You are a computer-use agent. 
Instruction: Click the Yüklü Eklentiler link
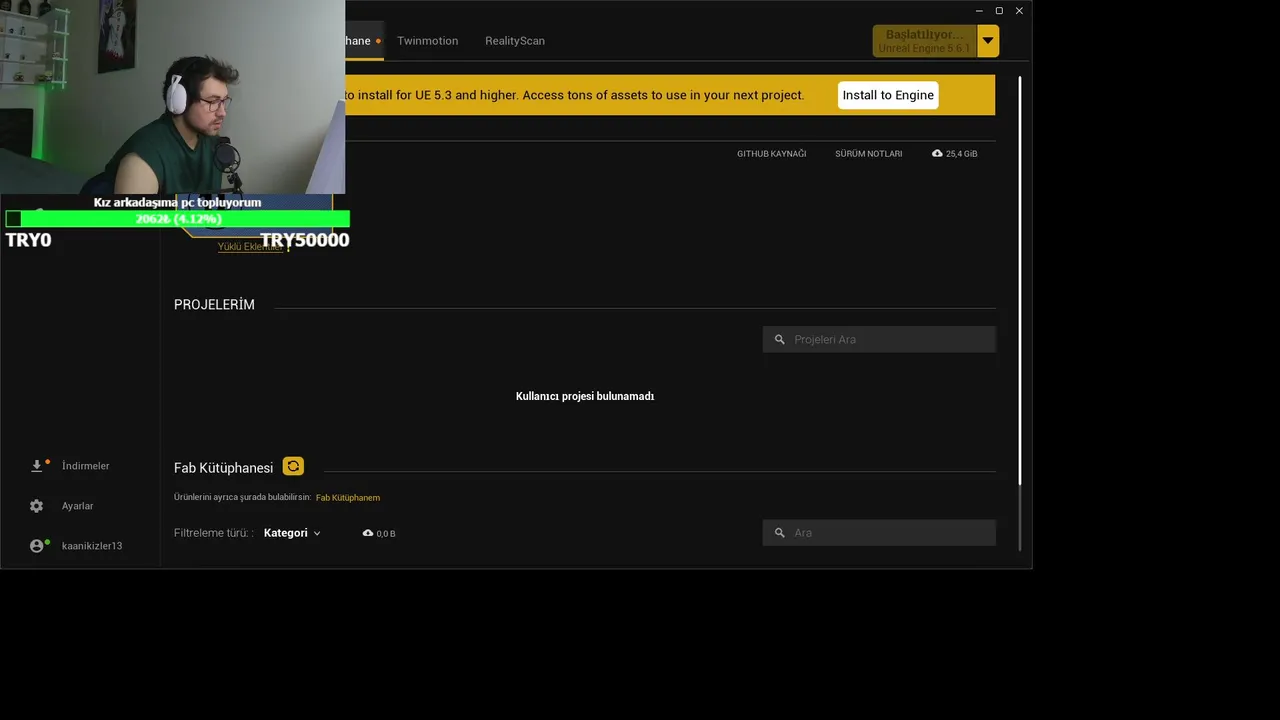click(251, 247)
